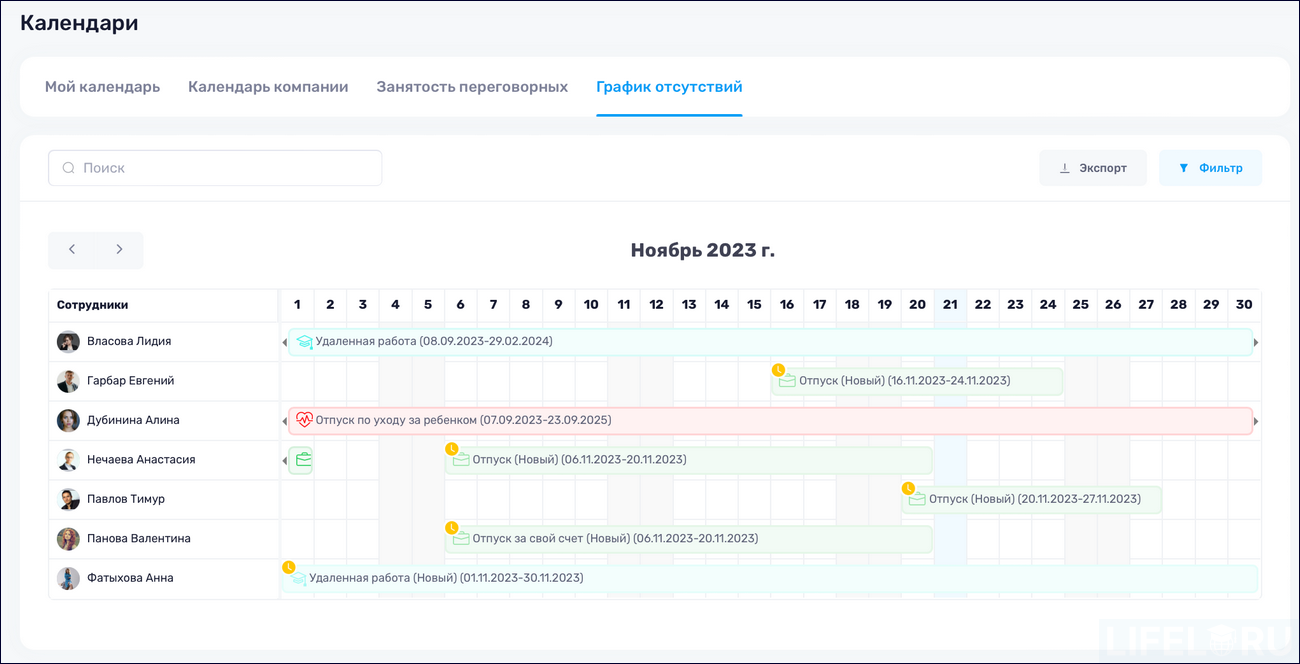This screenshot has height=664, width=1300.
Task: Click Власова Лидия's profile photo
Action: [67, 341]
